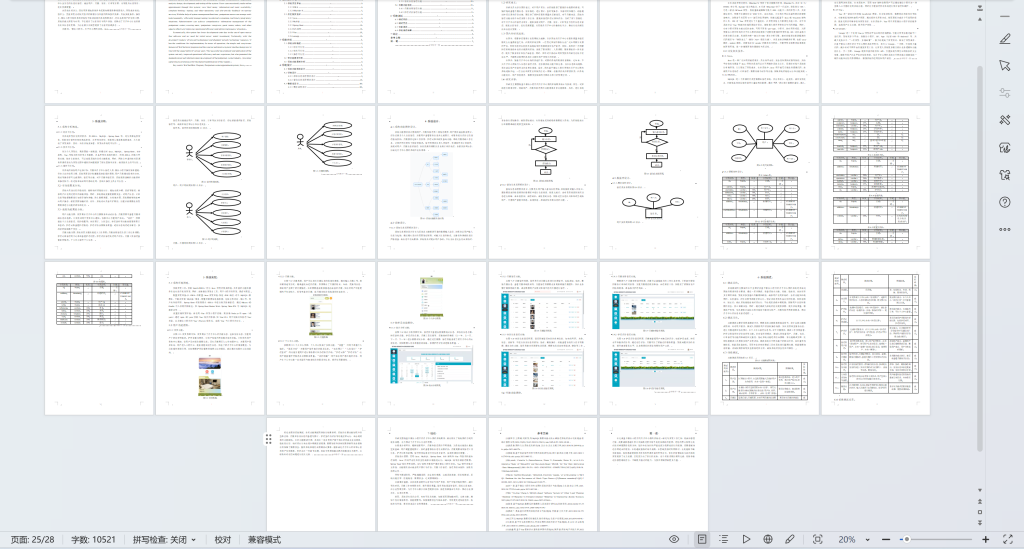The height and width of the screenshot is (549, 1024).
Task: Open the properties sliders icon in sidebar
Action: click(1005, 93)
